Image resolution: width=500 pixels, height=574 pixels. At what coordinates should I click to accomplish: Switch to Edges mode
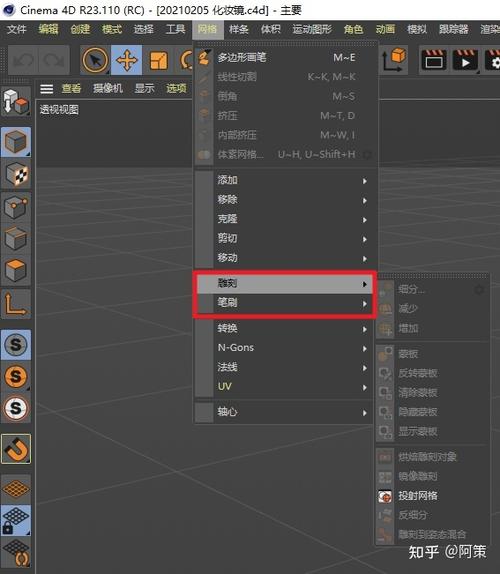[16, 238]
